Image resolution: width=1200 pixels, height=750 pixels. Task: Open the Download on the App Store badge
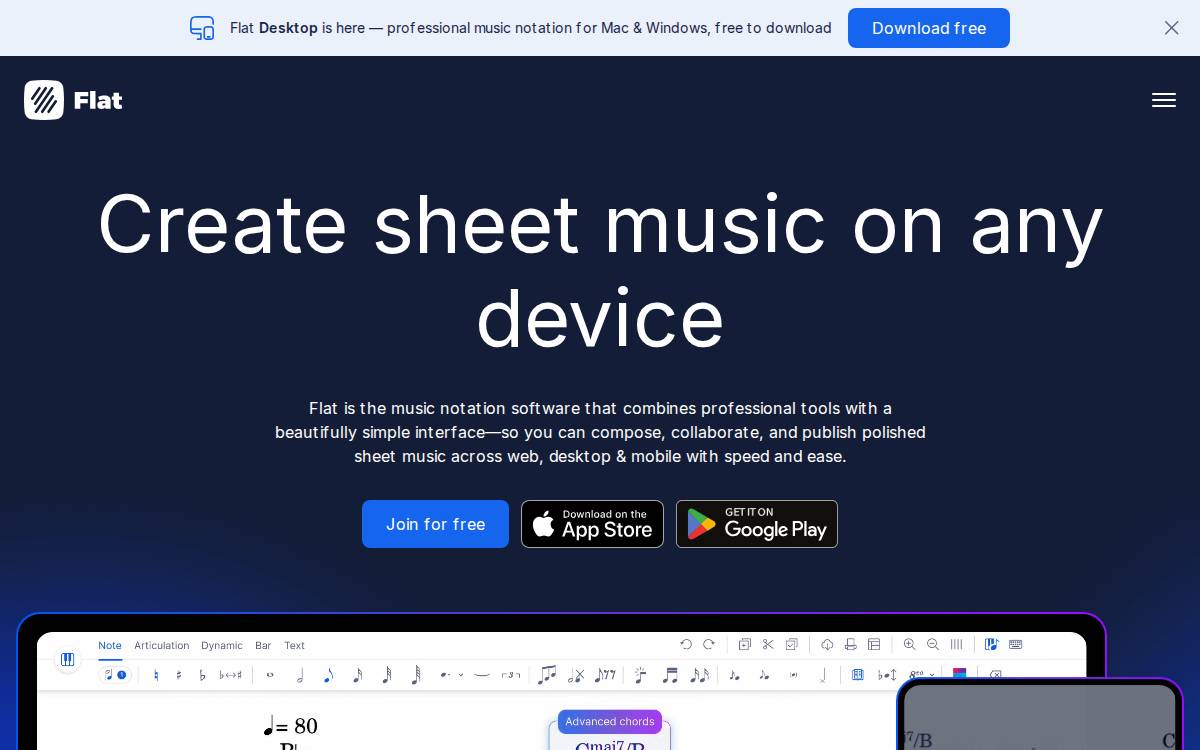click(592, 524)
